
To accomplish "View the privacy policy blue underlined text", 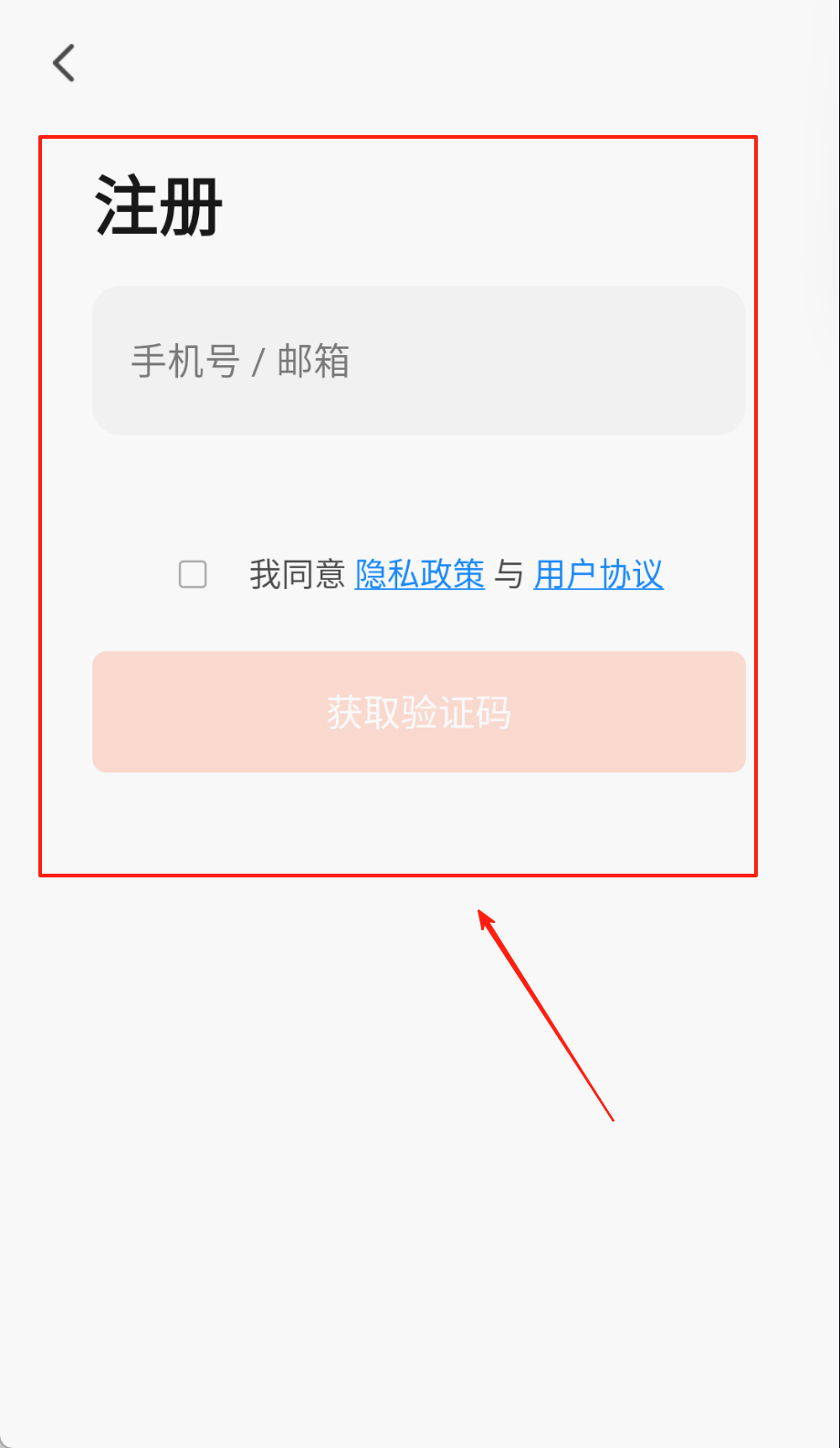I will click(x=419, y=574).
